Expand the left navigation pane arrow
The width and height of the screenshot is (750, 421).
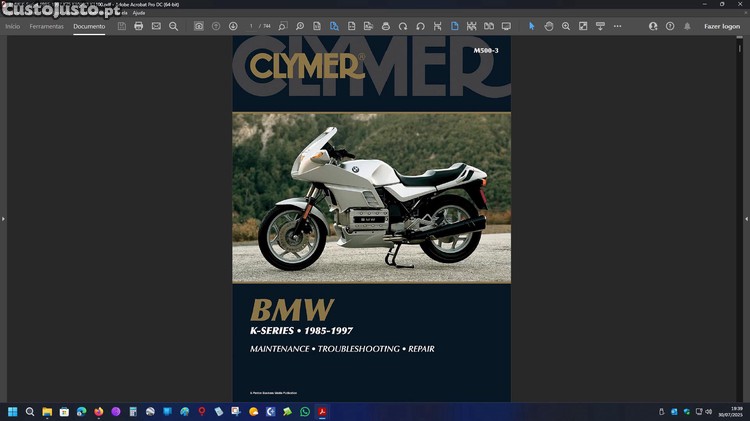click(x=3, y=218)
